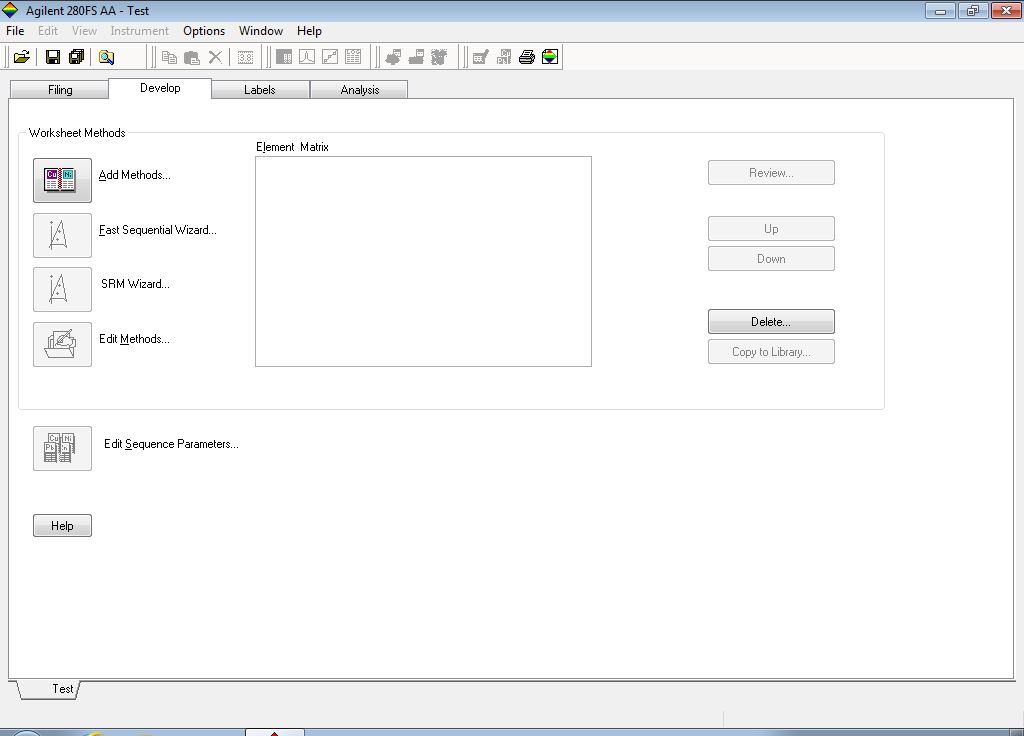This screenshot has height=736, width=1024.
Task: Click the magnifier search icon in toolbar
Action: (106, 57)
